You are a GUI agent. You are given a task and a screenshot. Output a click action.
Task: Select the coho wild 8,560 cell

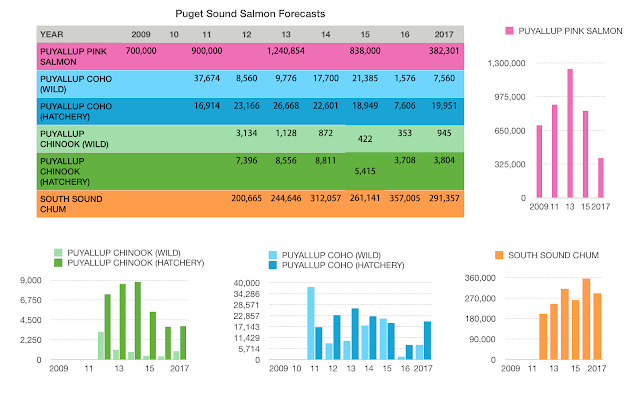(247, 78)
